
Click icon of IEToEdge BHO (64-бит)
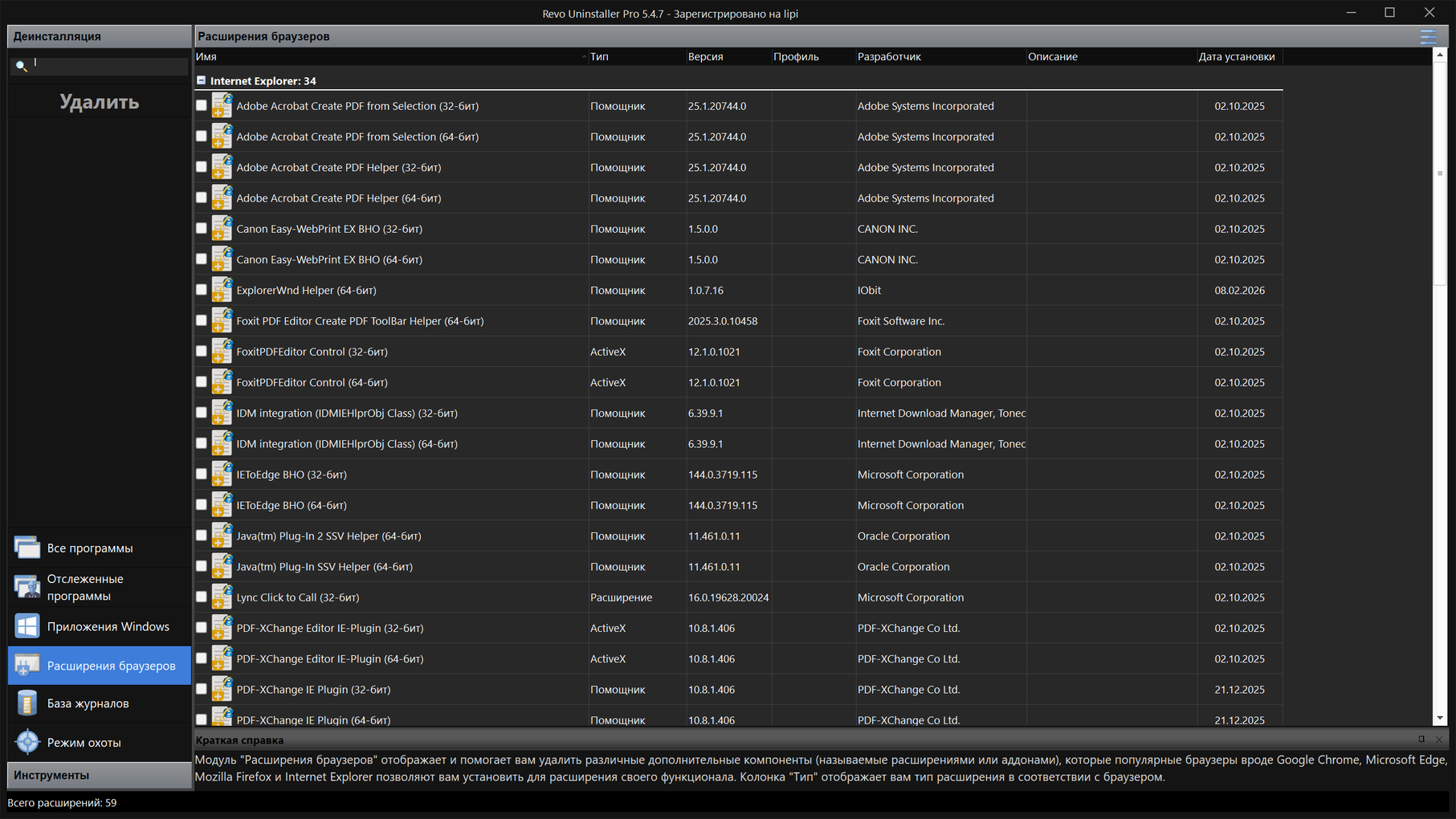tap(222, 505)
